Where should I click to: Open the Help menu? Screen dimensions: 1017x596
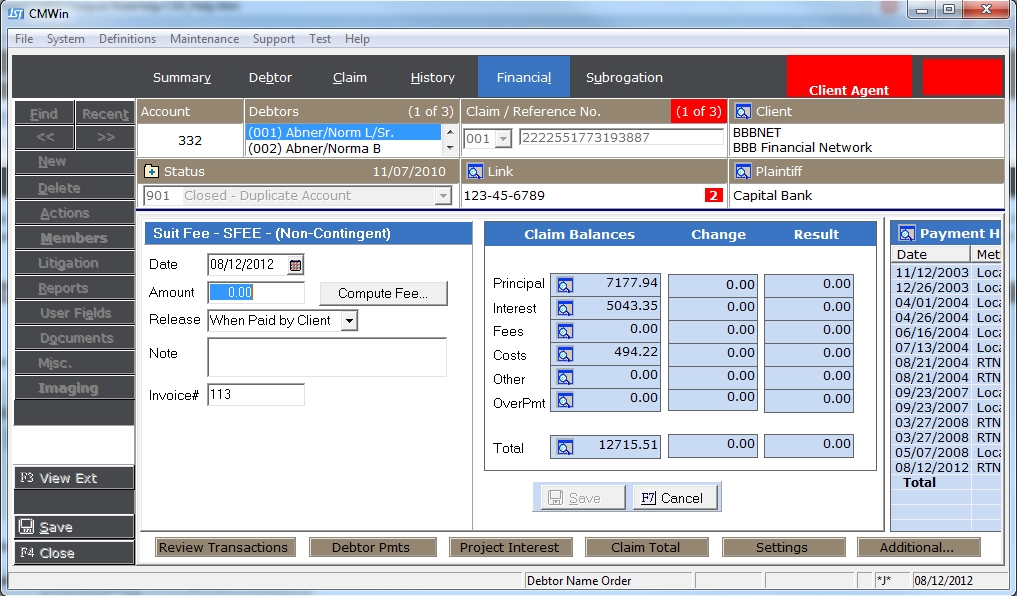pyautogui.click(x=357, y=39)
